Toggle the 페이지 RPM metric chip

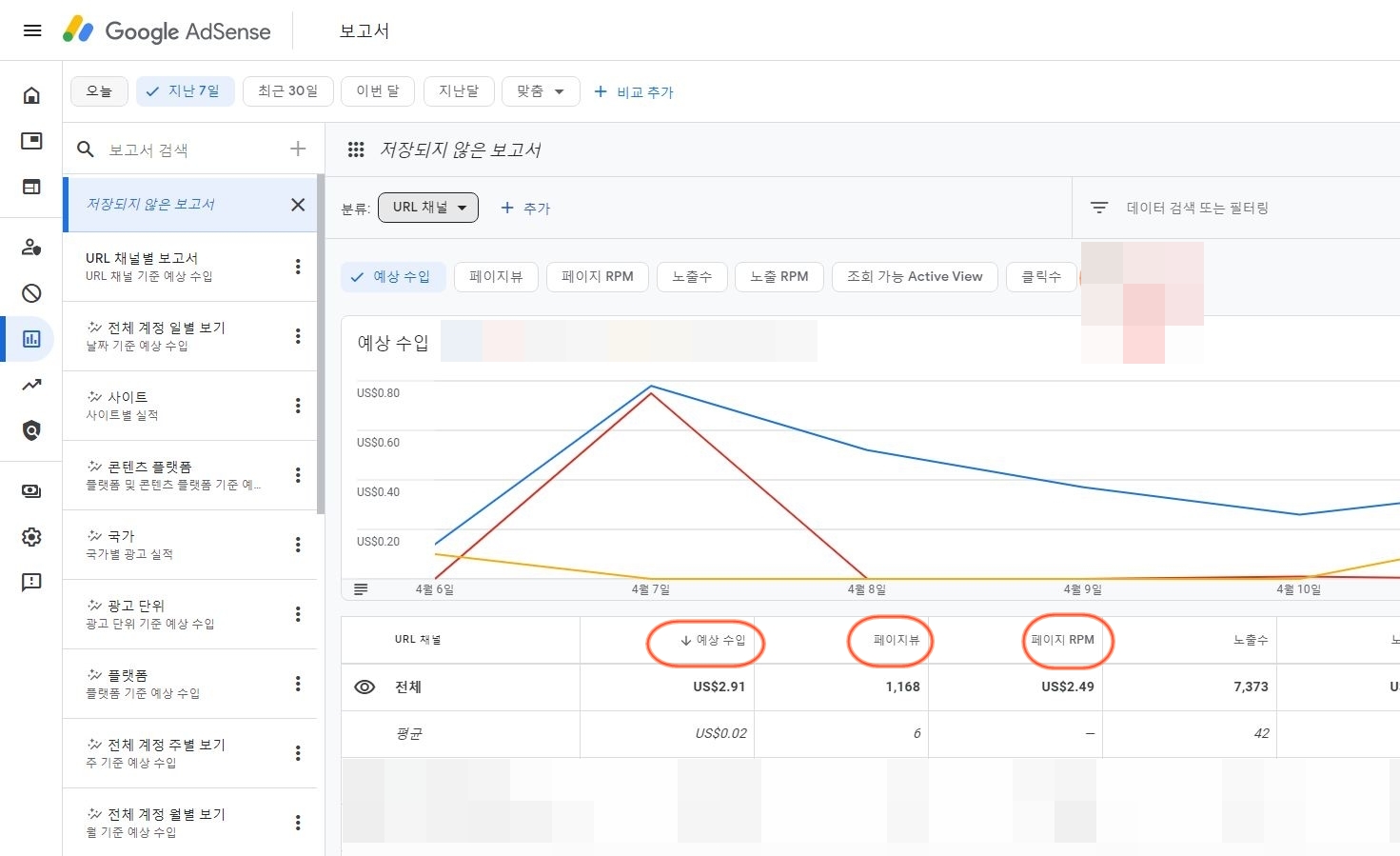pos(598,277)
